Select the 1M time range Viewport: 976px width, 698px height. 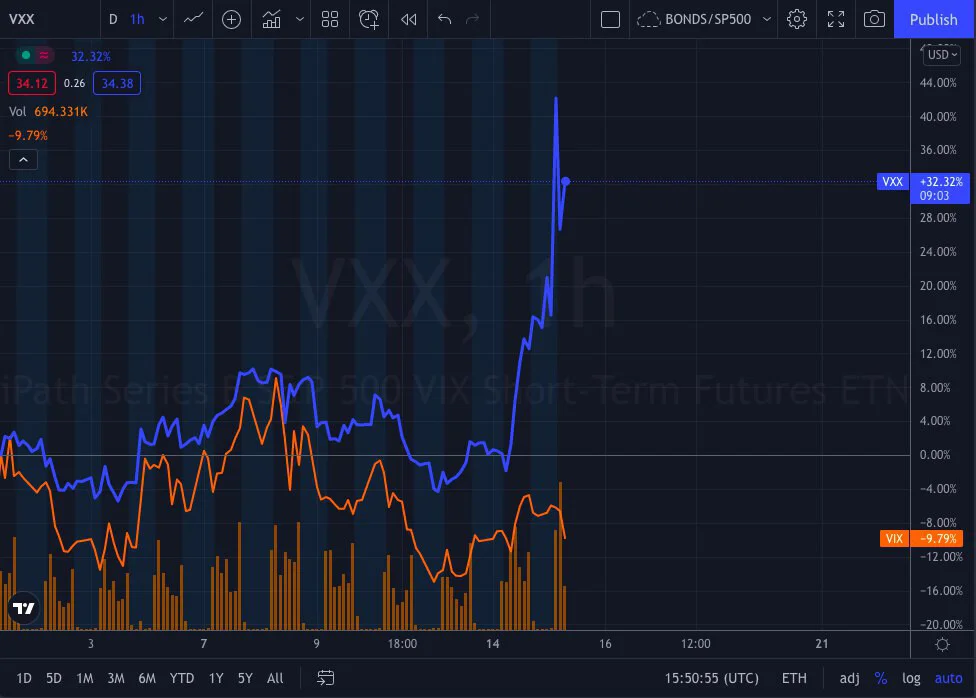coord(85,678)
